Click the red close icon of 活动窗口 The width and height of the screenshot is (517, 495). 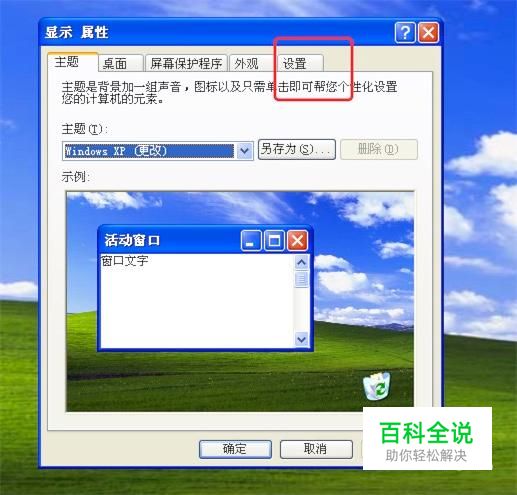click(x=297, y=240)
